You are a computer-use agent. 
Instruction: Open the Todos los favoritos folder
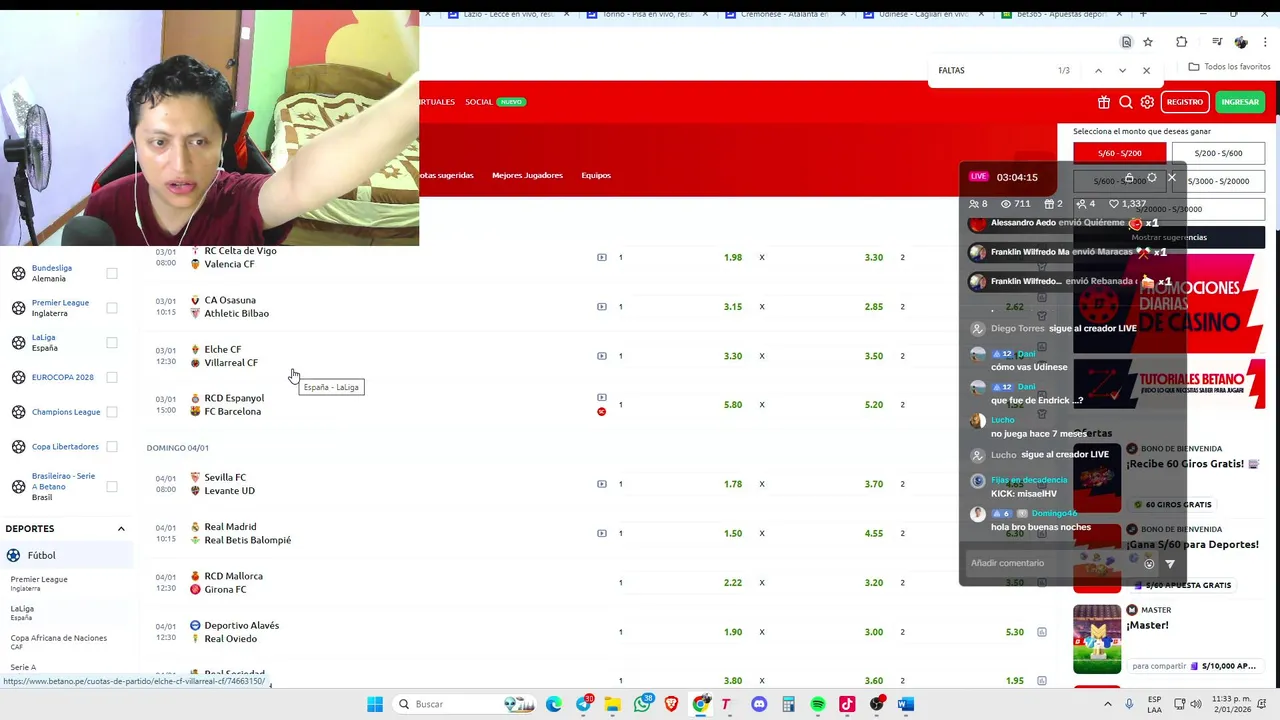tap(1229, 67)
